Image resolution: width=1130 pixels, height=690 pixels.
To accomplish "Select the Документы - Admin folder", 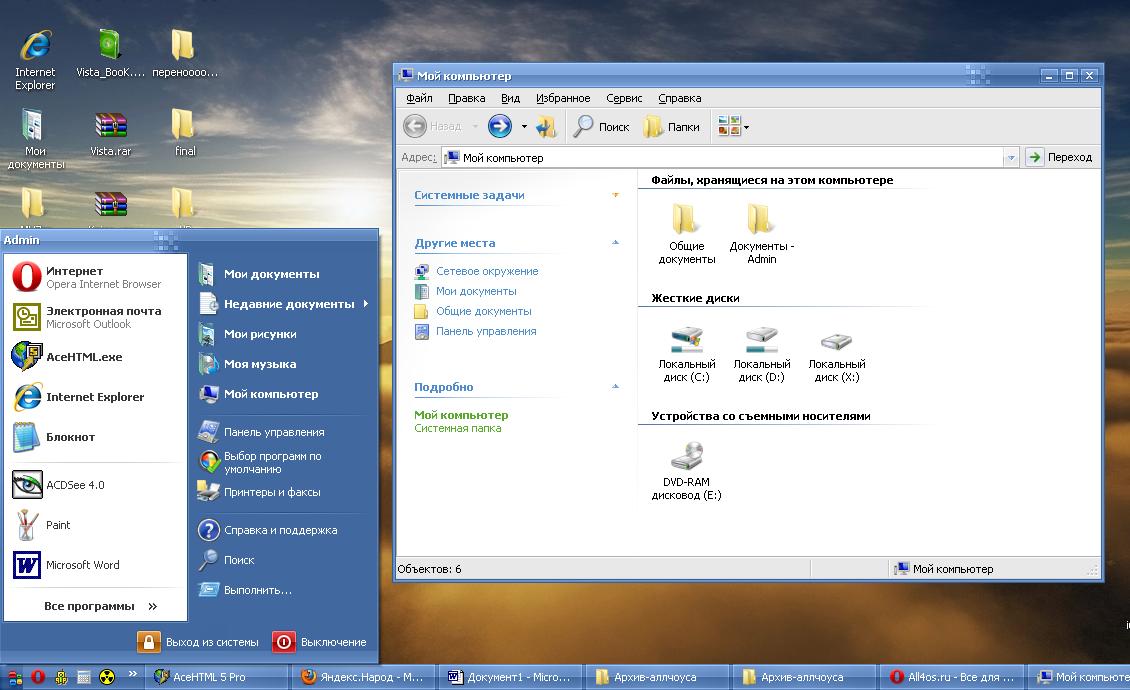I will point(761,234).
